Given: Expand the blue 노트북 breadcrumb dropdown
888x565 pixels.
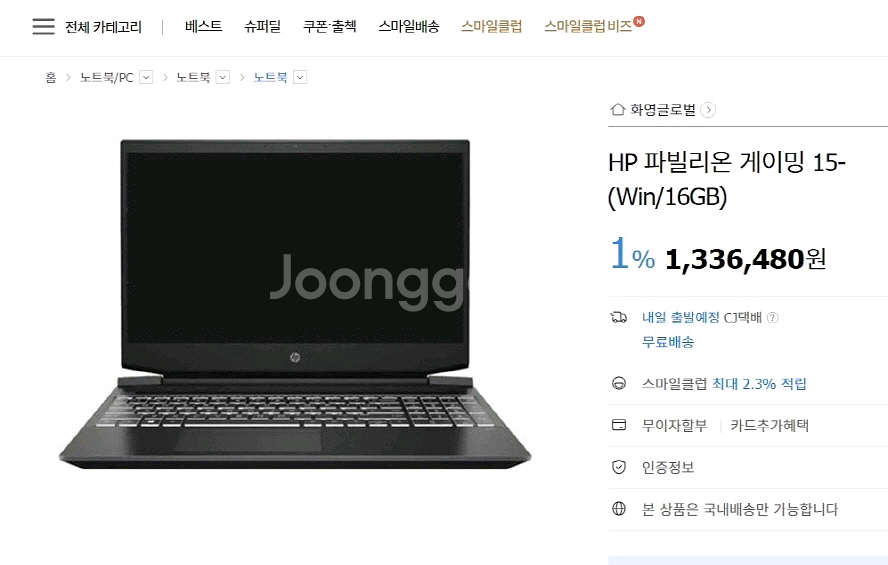Looking at the screenshot, I should (x=300, y=77).
